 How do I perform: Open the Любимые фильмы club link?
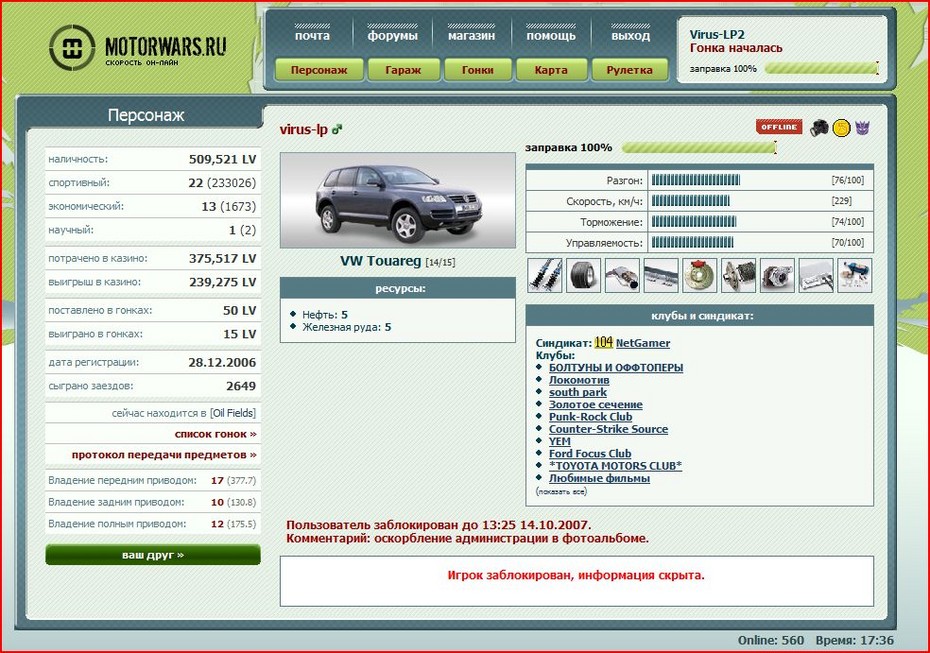click(x=599, y=478)
